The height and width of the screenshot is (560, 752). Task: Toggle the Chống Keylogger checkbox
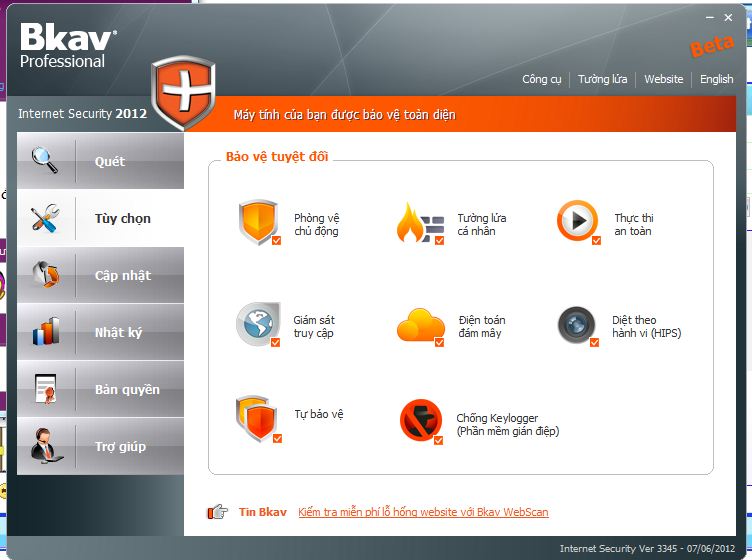(438, 440)
